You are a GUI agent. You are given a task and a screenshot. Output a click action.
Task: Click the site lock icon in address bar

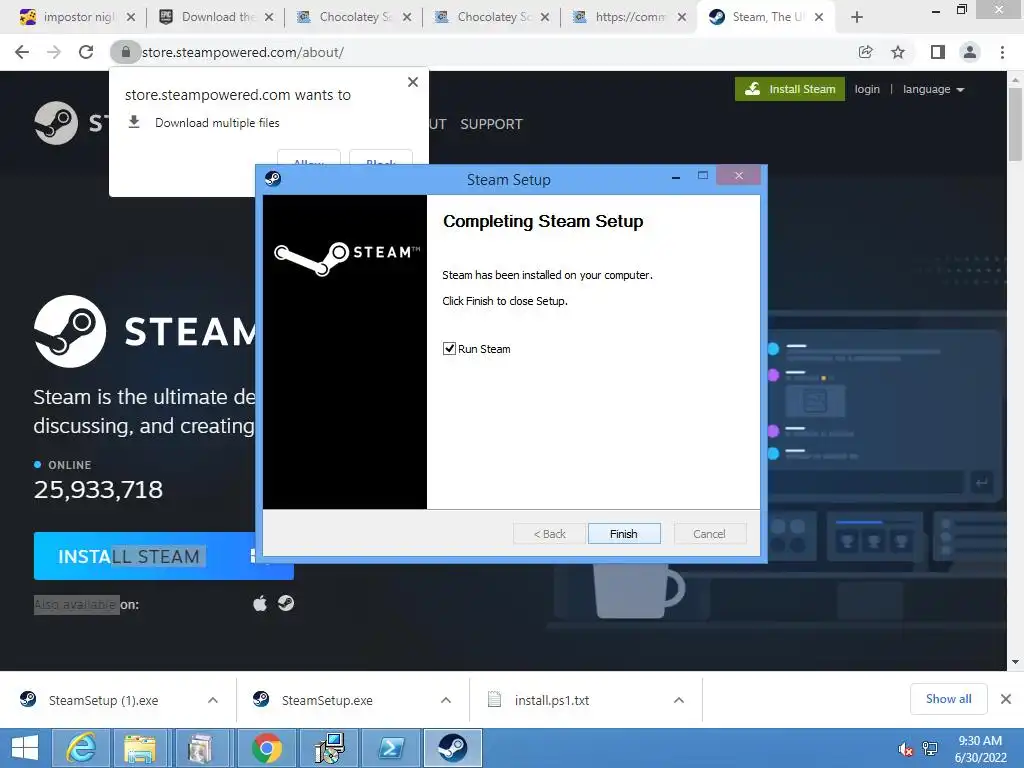tap(125, 52)
